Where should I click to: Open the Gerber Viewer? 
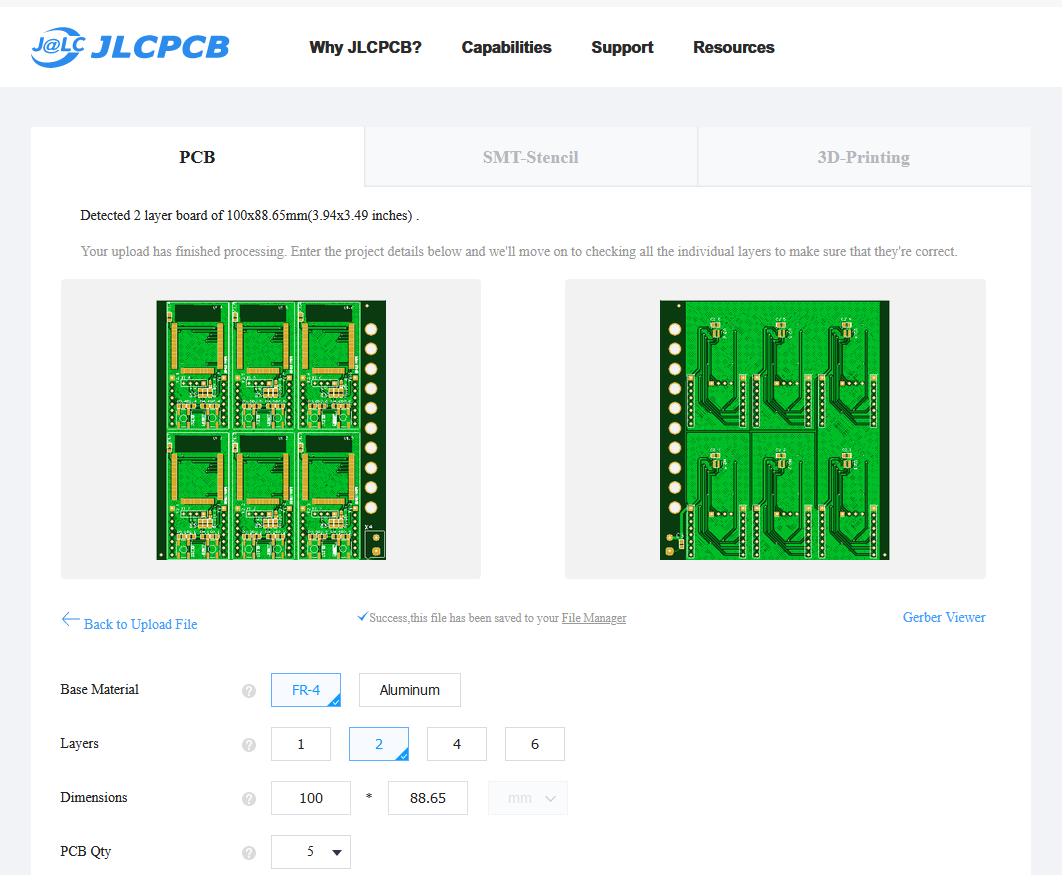click(x=943, y=617)
